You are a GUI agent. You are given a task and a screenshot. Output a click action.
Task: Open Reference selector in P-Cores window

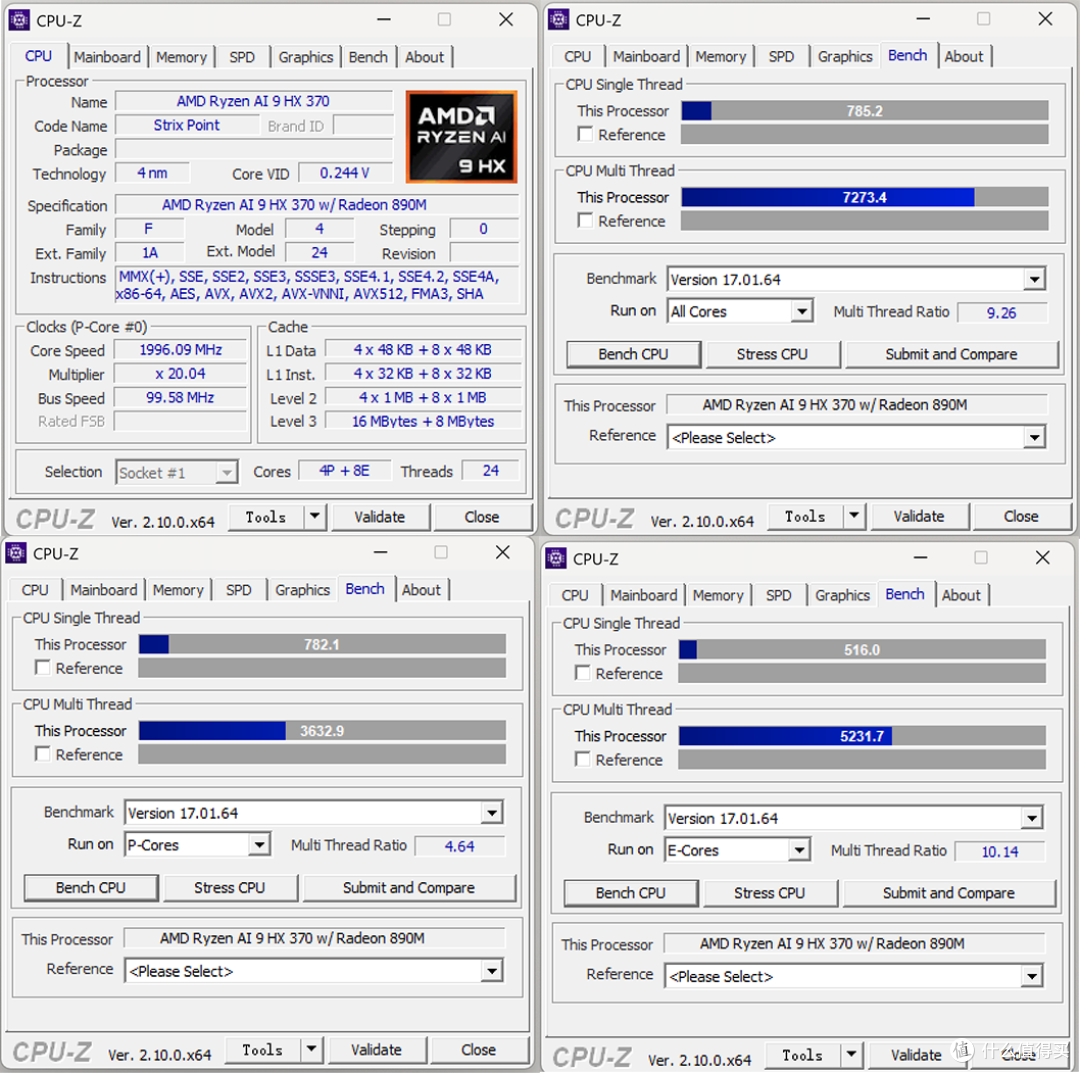click(x=491, y=971)
